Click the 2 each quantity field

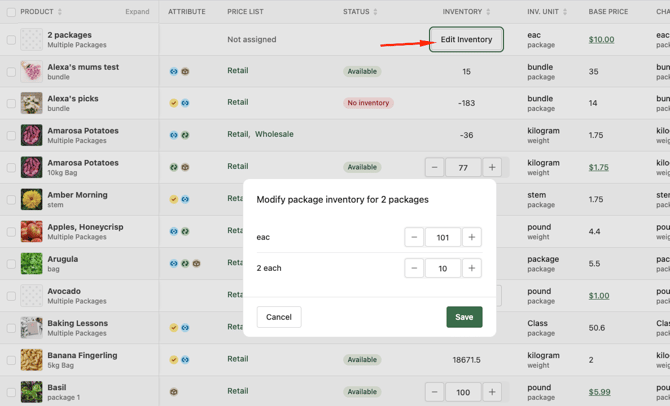click(x=443, y=268)
